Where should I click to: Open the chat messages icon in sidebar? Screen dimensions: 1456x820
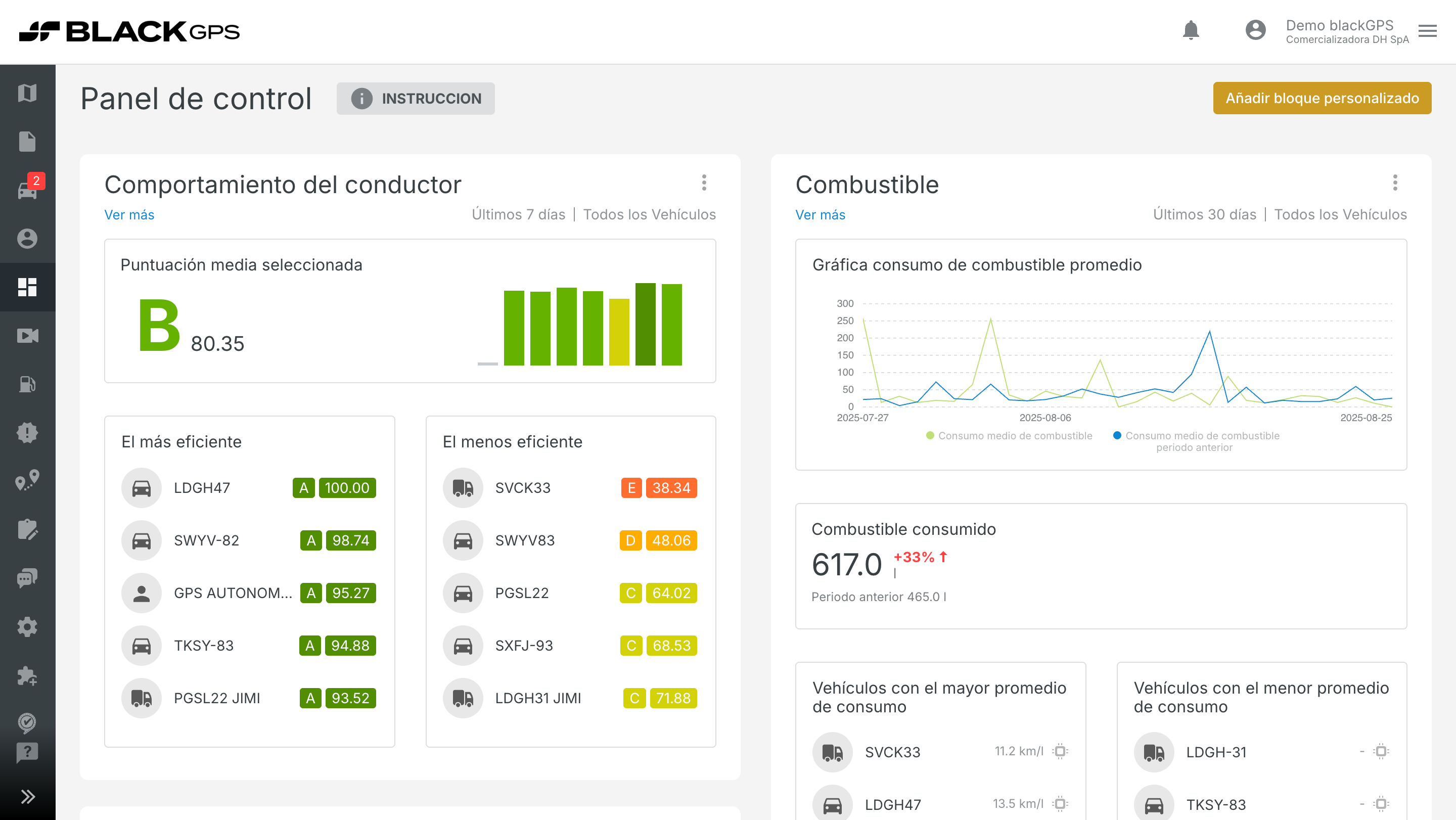tap(27, 579)
